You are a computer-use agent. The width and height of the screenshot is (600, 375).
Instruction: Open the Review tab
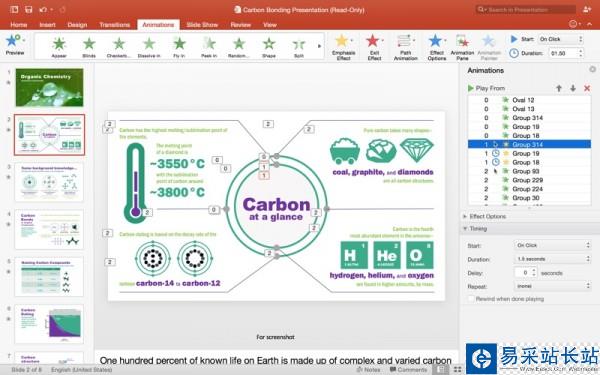(x=240, y=25)
